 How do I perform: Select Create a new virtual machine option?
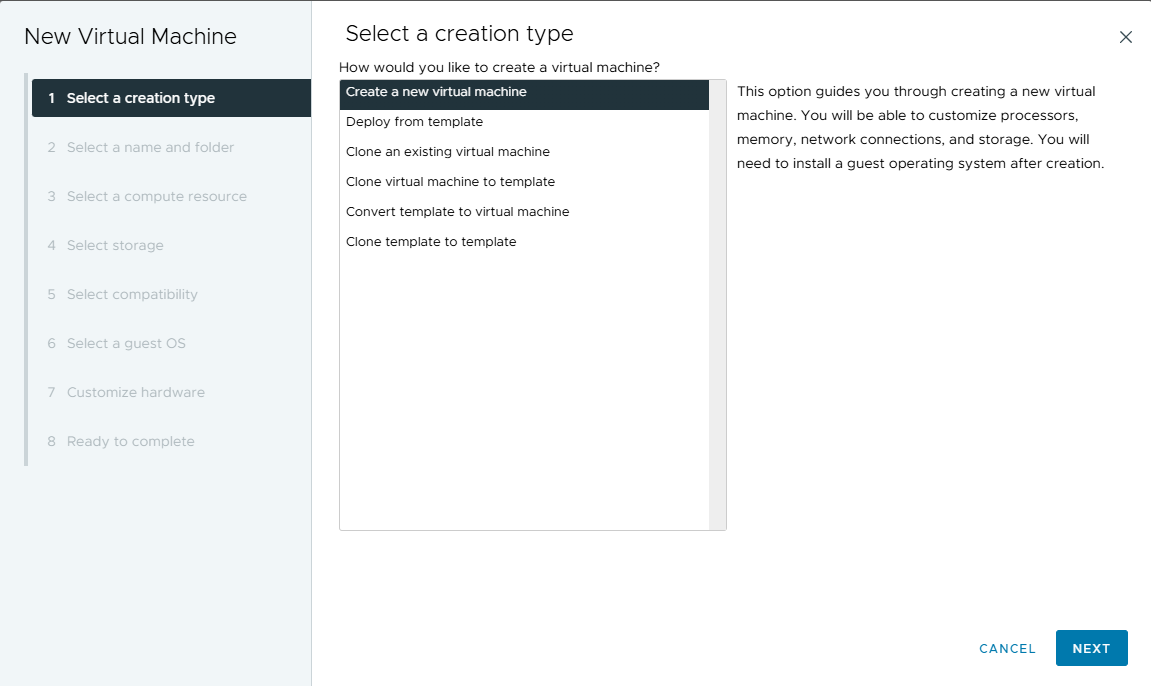pos(436,92)
